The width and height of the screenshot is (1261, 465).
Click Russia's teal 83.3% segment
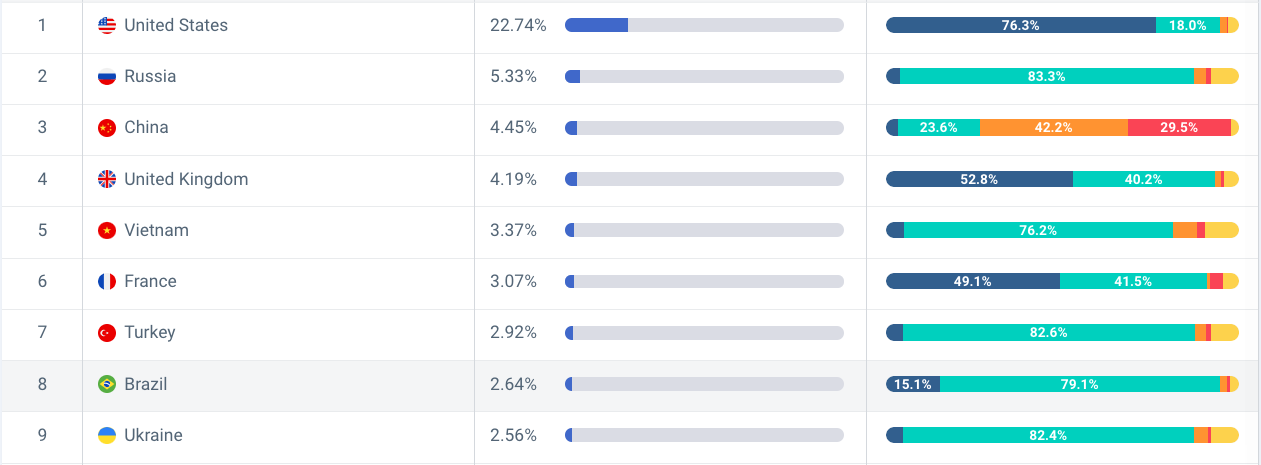click(x=1047, y=76)
